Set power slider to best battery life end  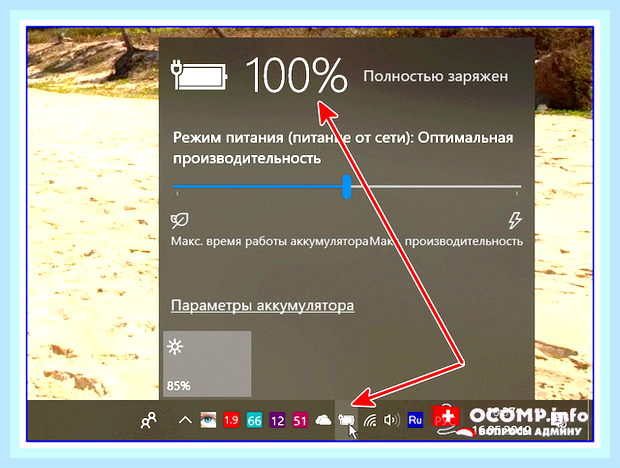[x=177, y=187]
